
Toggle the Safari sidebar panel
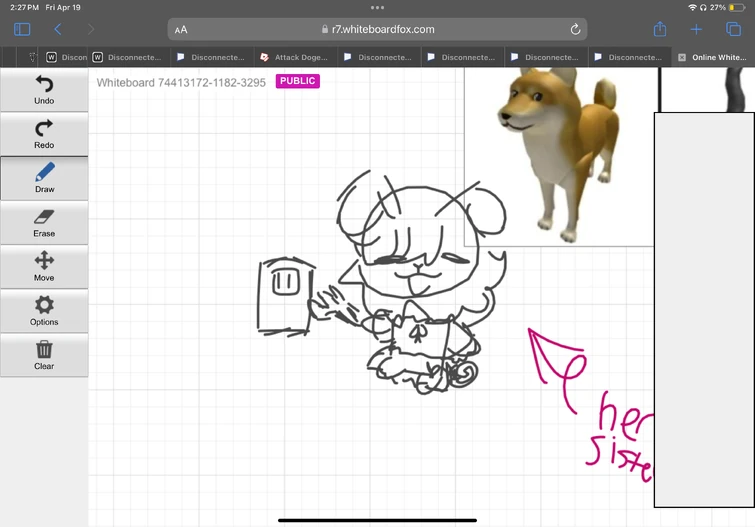click(x=22, y=30)
